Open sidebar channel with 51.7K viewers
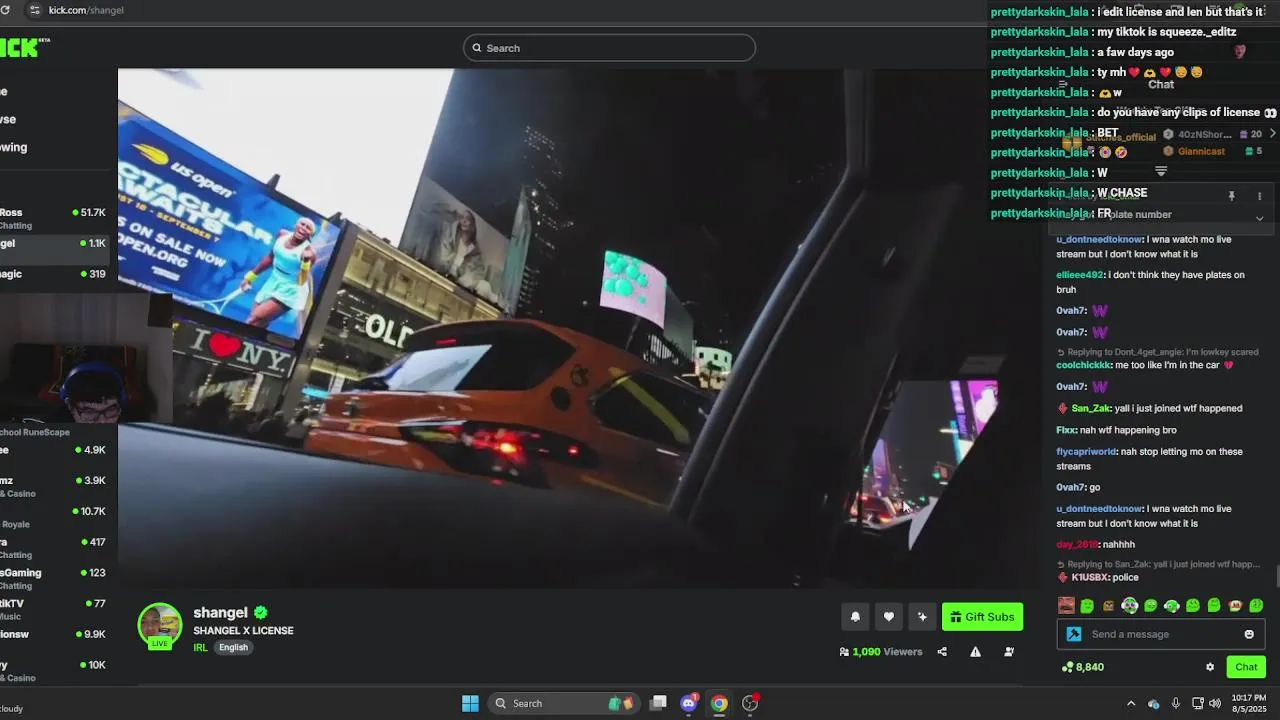Viewport: 1280px width, 720px height. tap(53, 218)
